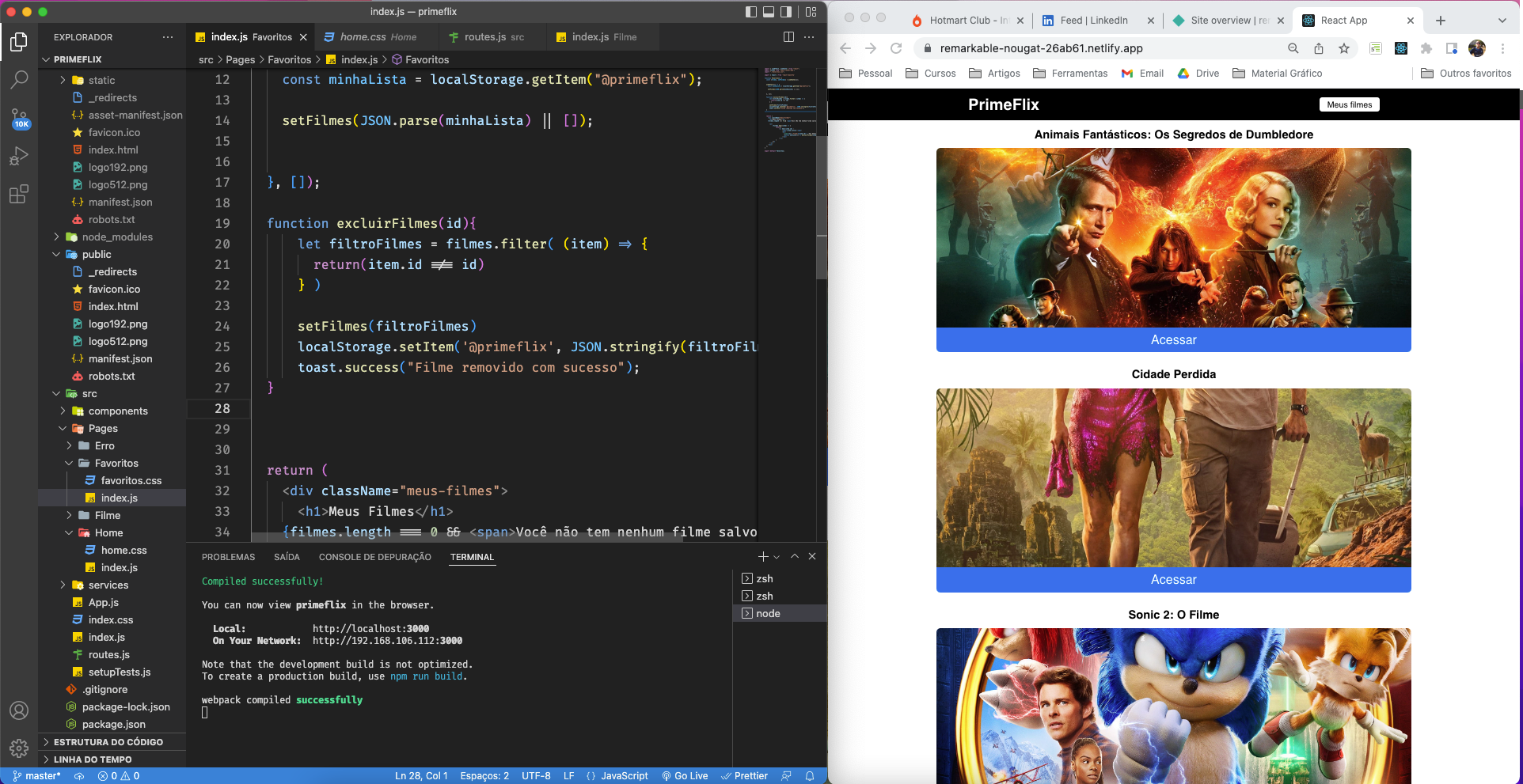Screen dimensions: 1523x784
Task: Click the PrimeFlix logo link
Action: (1003, 104)
